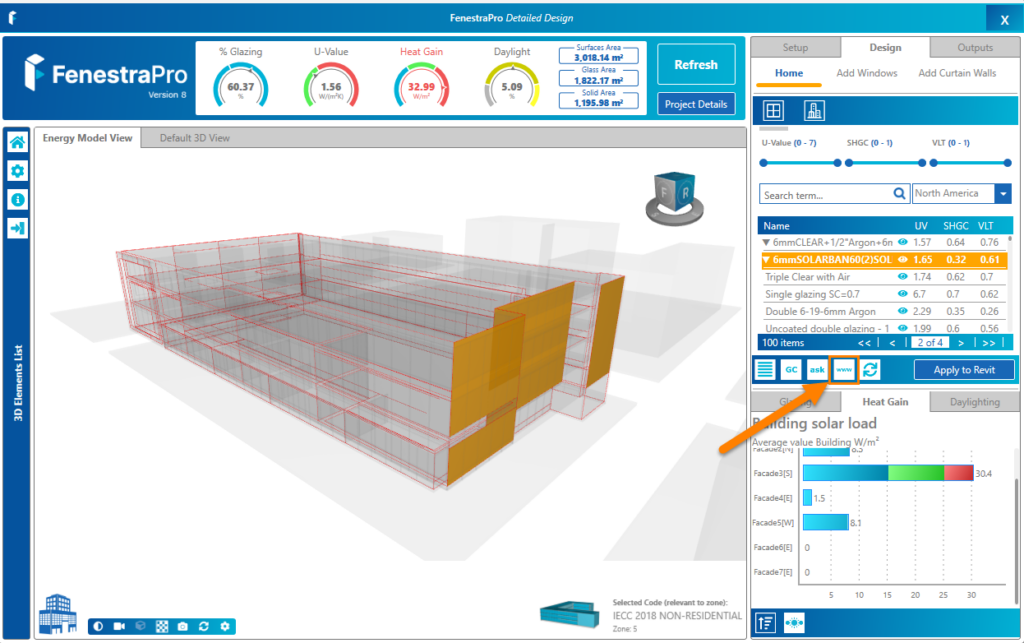
Task: Click the checkerboard transparency icon in the view toolbar
Action: (x=162, y=626)
